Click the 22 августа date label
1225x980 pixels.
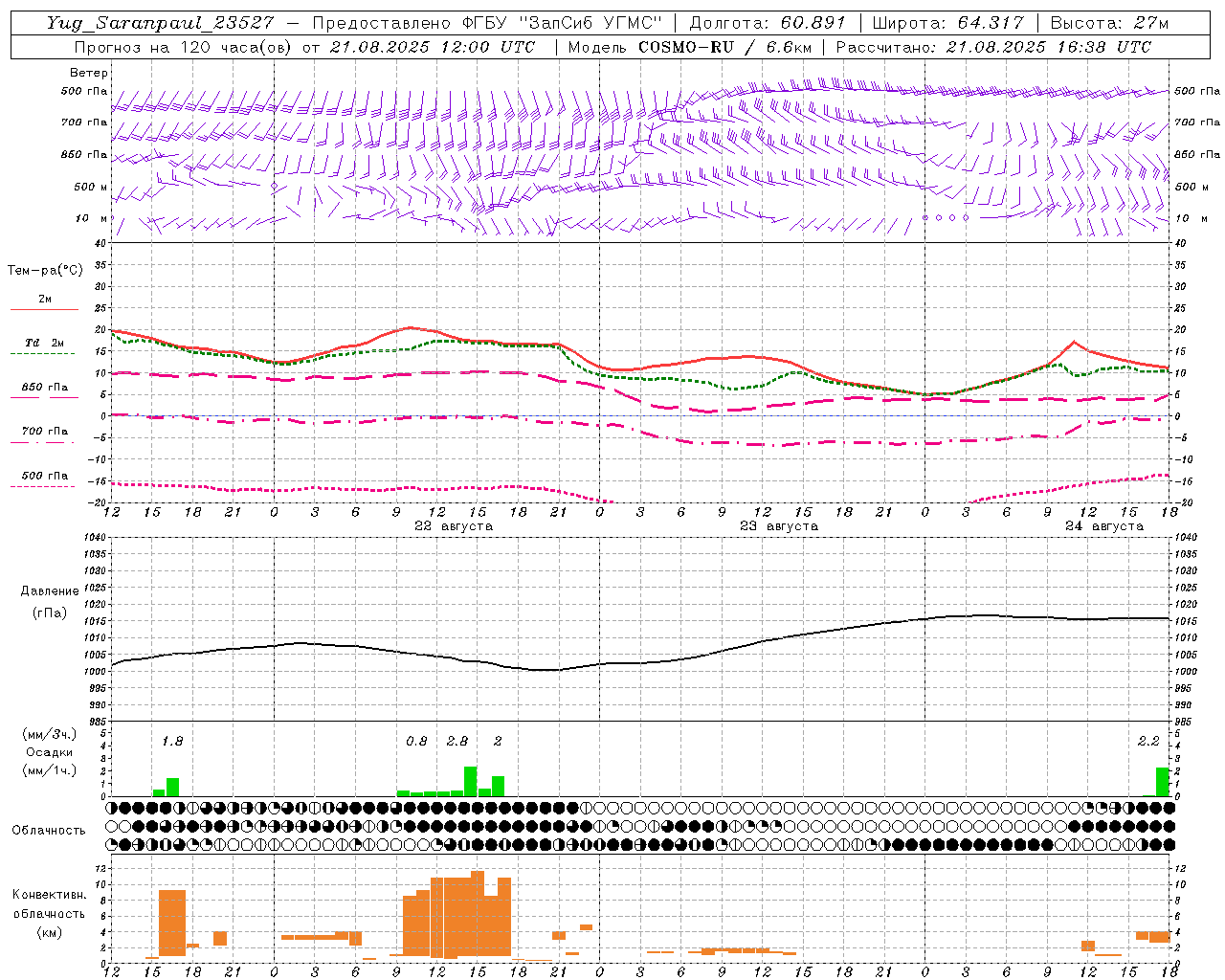click(x=454, y=526)
